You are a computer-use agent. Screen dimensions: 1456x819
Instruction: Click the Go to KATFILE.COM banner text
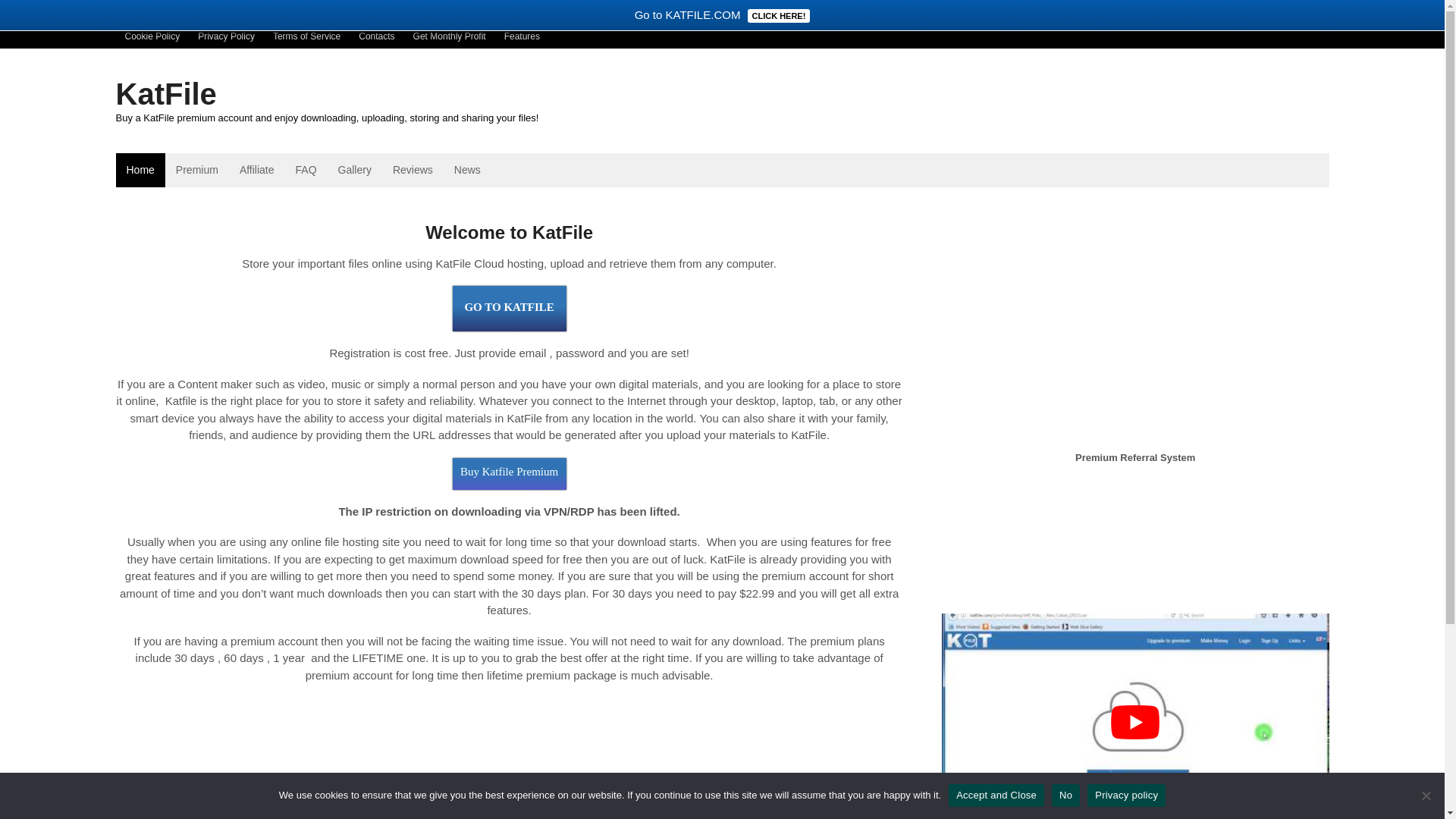point(687,15)
